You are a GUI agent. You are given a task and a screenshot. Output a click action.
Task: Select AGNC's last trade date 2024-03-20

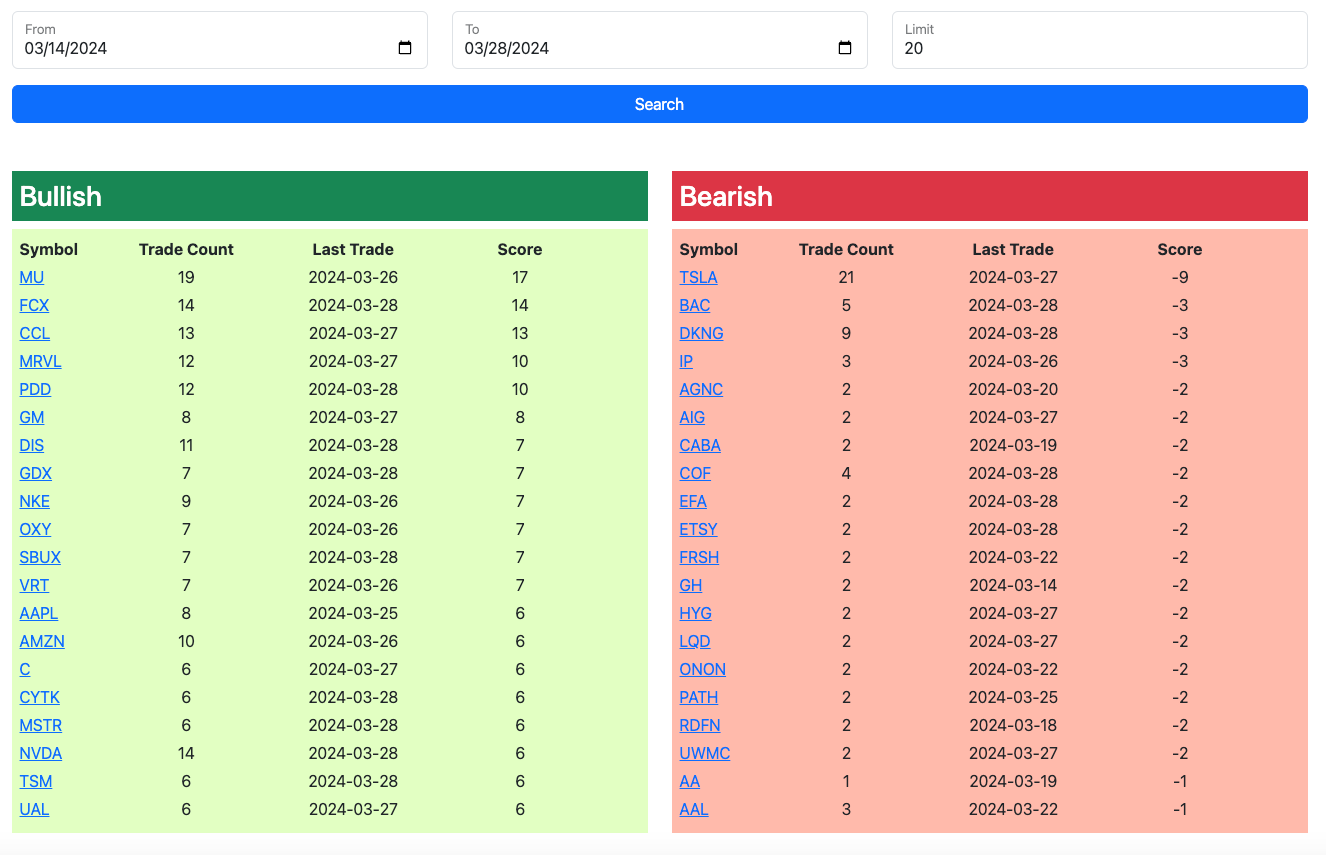tap(1013, 389)
